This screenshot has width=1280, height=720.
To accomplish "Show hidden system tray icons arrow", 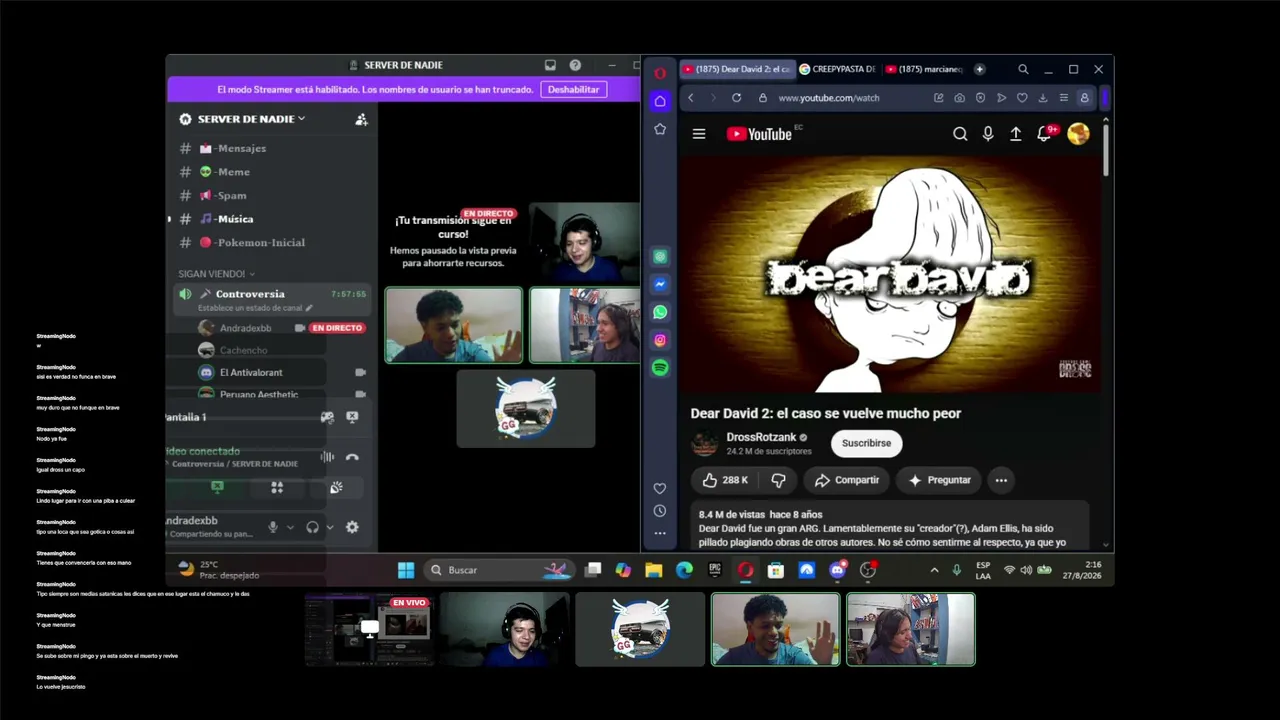I will pyautogui.click(x=934, y=570).
